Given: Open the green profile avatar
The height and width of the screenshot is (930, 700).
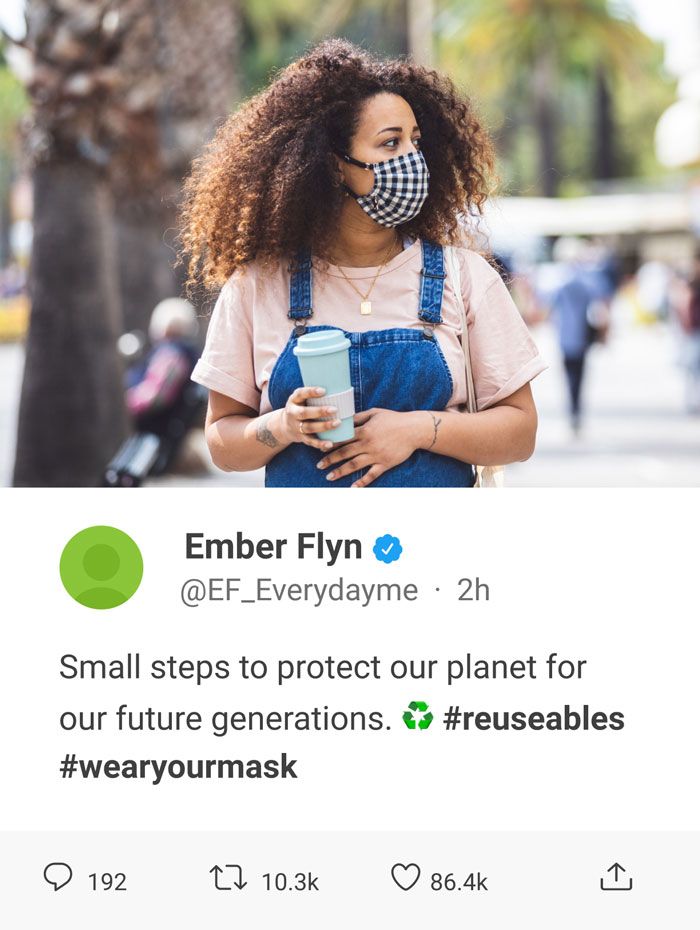Looking at the screenshot, I should [x=101, y=567].
